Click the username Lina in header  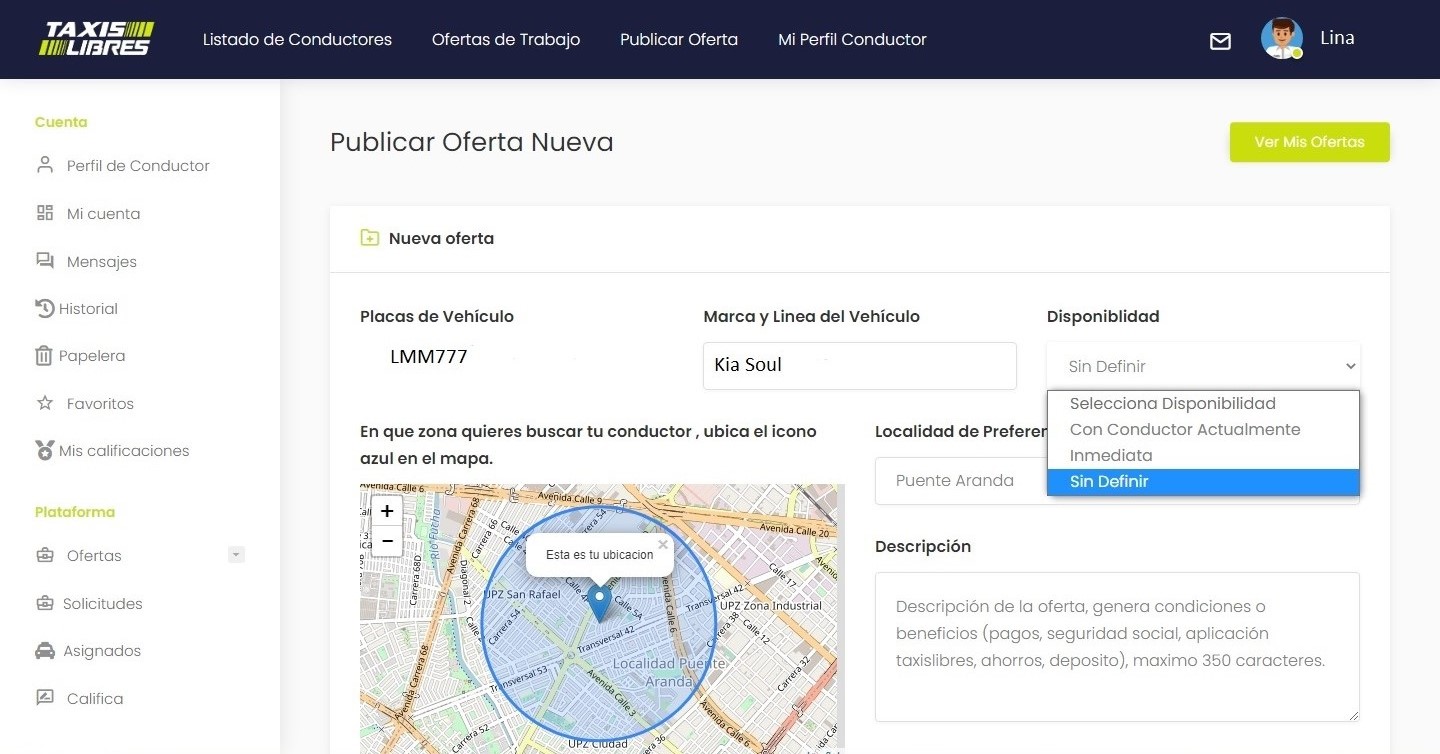(1337, 38)
